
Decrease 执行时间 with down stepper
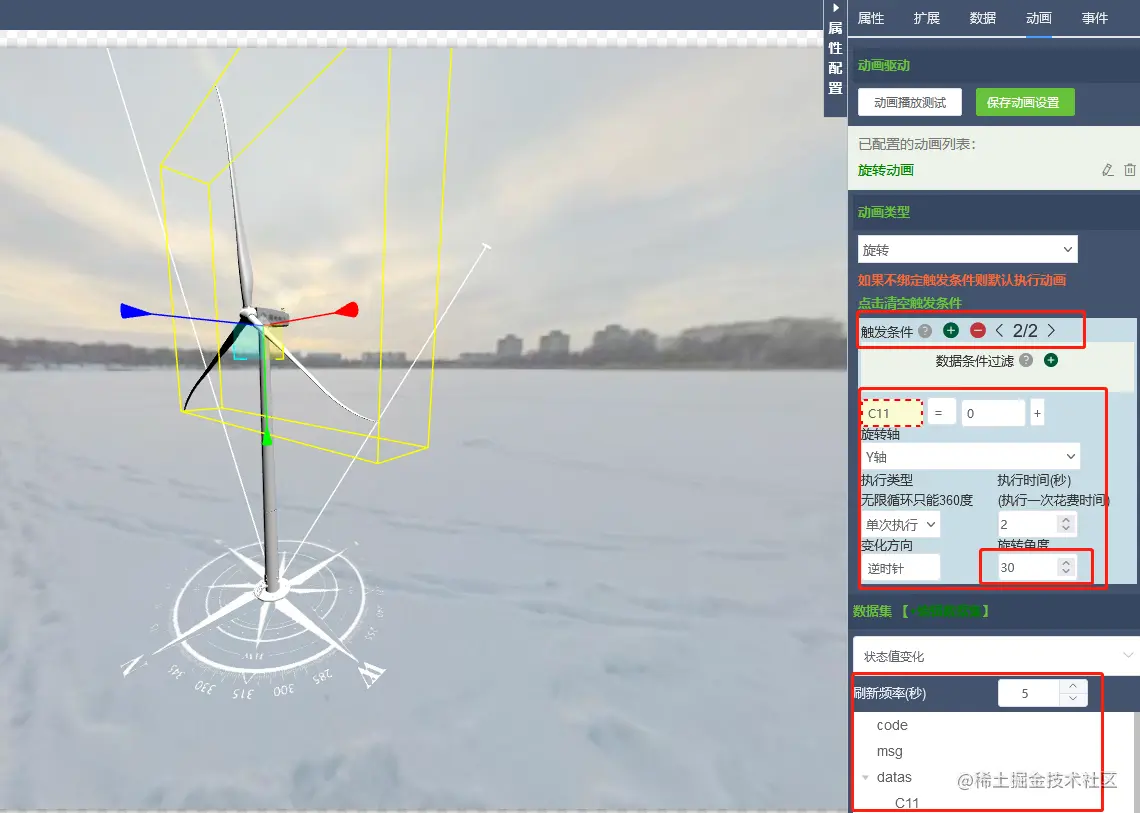click(x=1066, y=529)
